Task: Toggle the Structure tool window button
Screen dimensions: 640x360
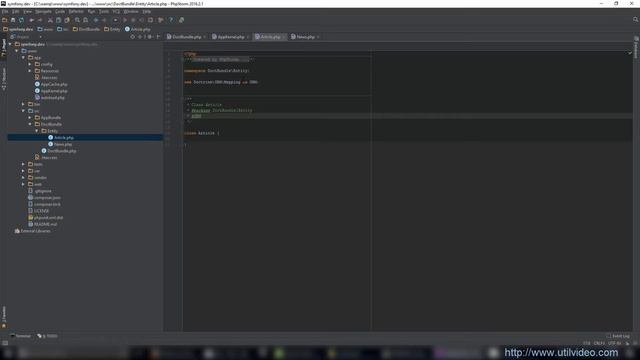Action: tap(4, 79)
